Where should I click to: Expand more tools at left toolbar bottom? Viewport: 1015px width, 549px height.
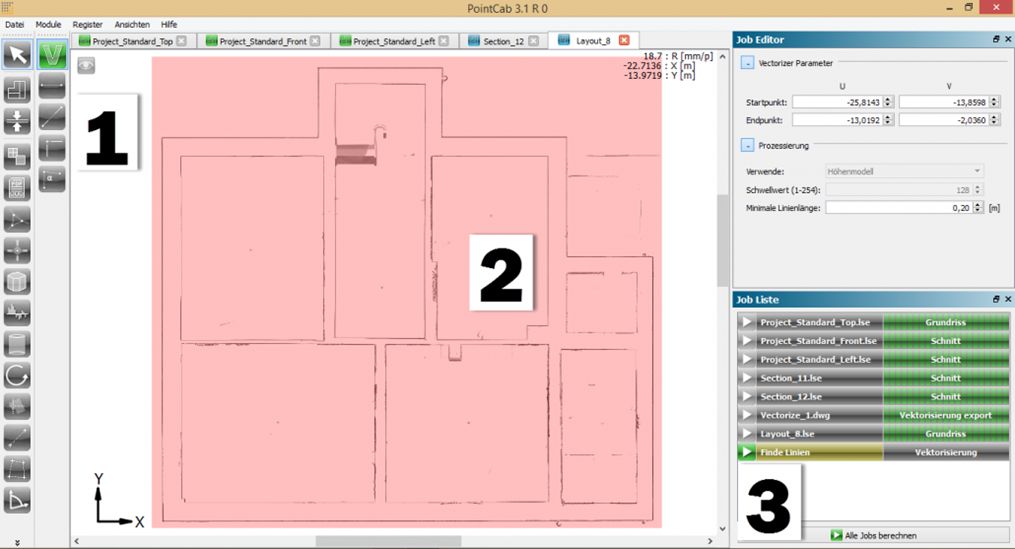17,541
